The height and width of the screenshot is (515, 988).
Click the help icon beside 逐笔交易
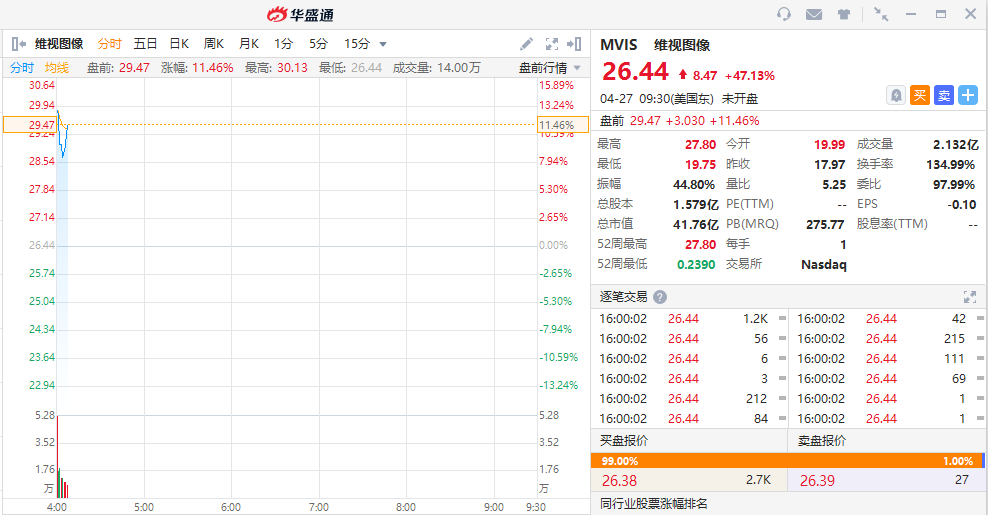point(660,297)
